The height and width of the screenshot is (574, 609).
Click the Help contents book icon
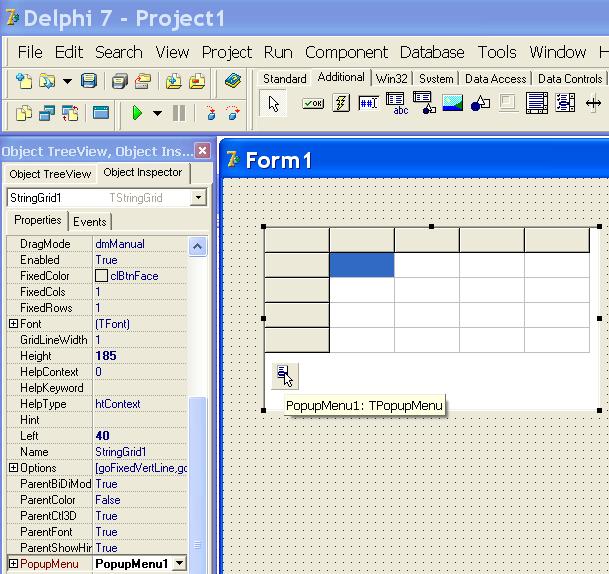coord(232,81)
